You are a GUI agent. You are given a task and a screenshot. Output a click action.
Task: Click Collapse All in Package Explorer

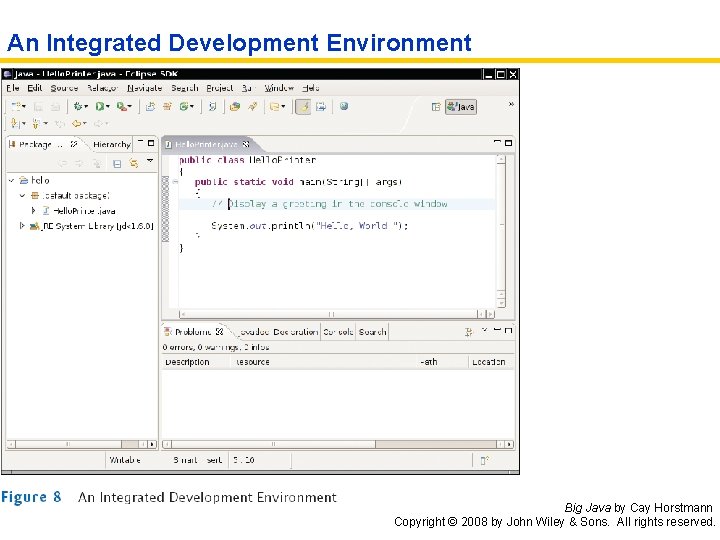click(x=117, y=163)
